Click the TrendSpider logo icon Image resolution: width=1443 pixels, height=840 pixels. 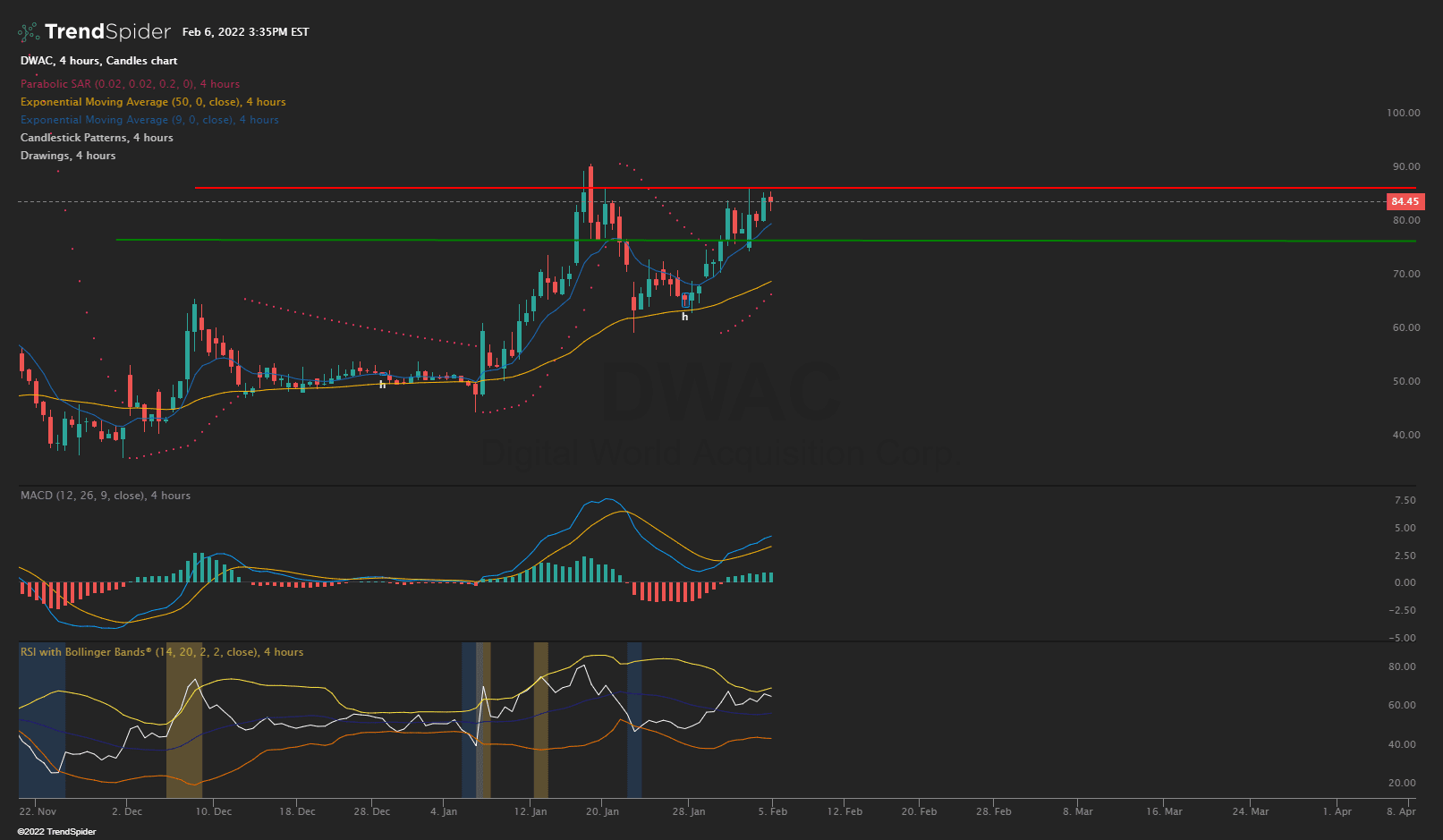click(26, 30)
